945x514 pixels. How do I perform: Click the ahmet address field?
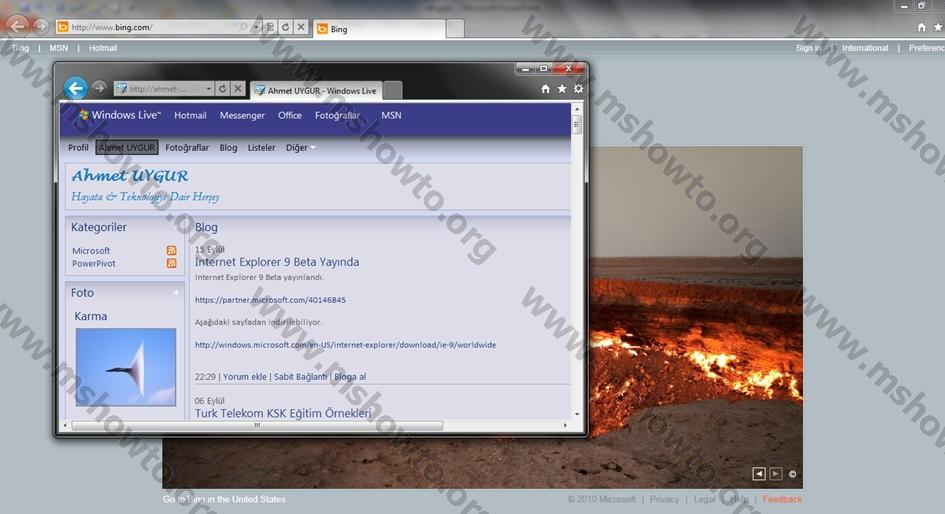tap(159, 89)
